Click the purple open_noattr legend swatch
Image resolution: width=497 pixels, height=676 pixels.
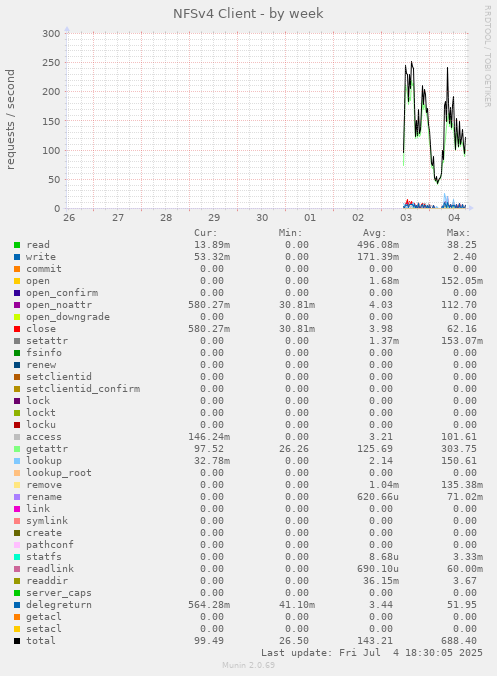17,305
